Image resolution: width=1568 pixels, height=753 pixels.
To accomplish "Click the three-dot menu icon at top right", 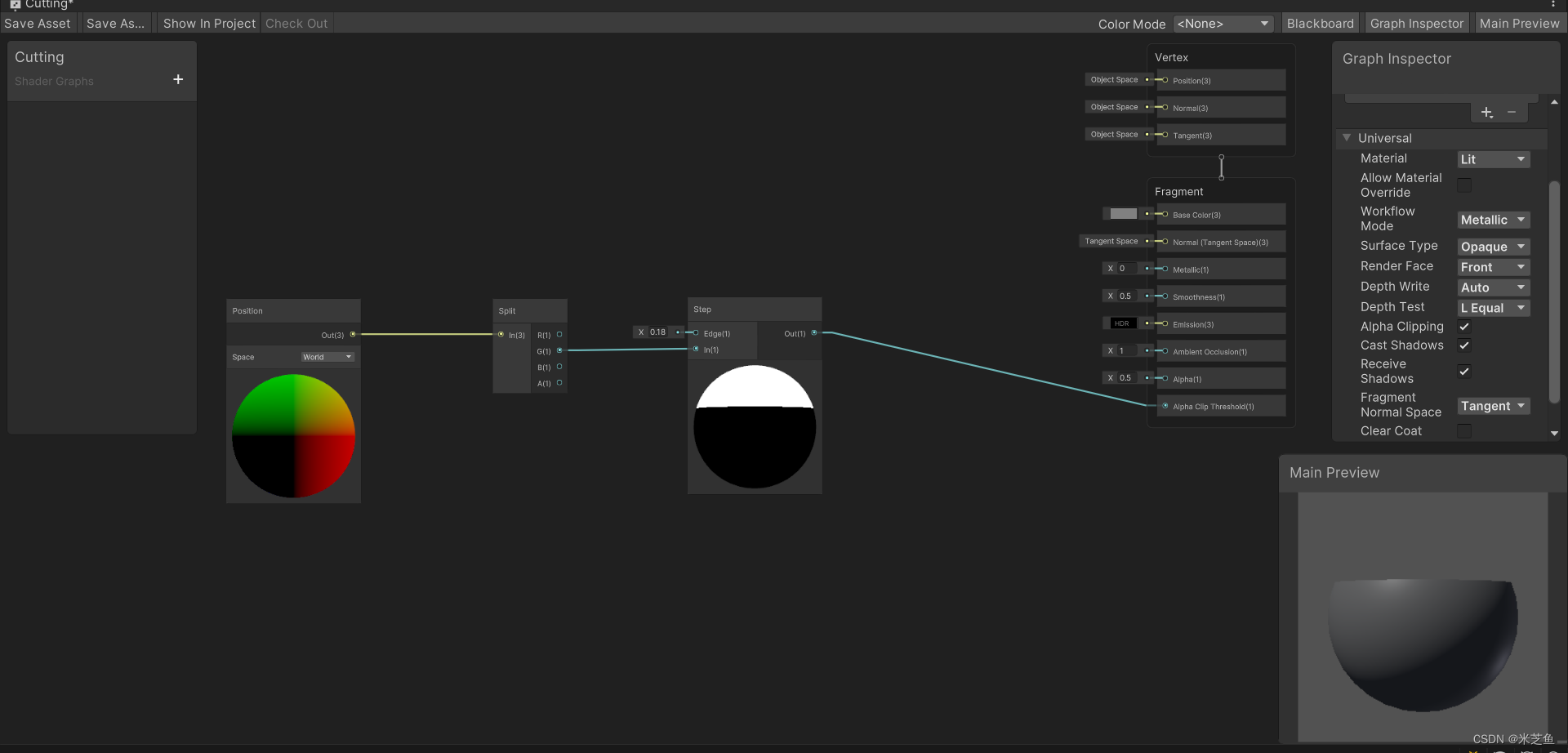I will pos(1553,4).
